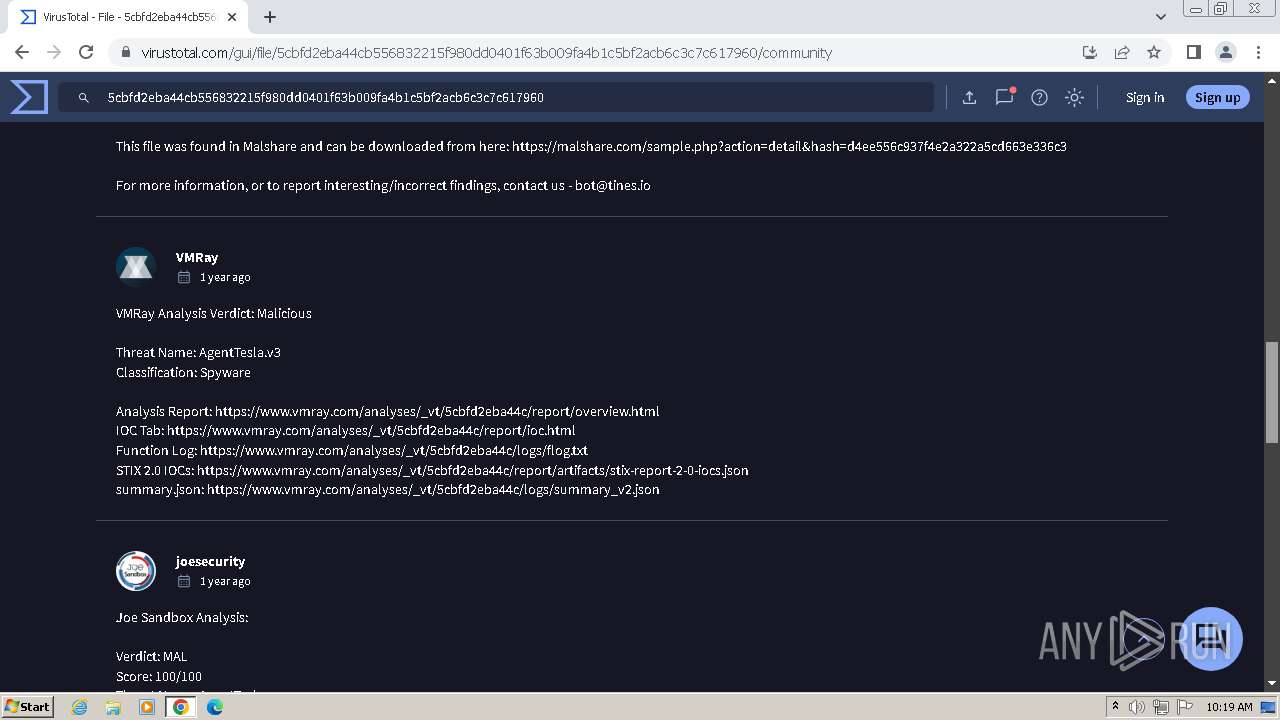Open the notifications chat icon
1280x720 pixels.
coord(1004,97)
